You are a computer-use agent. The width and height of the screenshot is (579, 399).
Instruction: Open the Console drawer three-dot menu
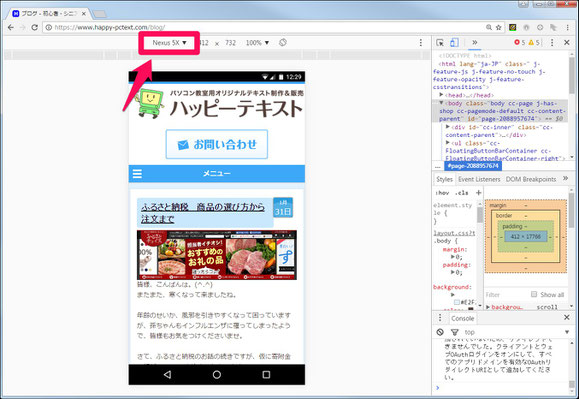tap(440, 318)
